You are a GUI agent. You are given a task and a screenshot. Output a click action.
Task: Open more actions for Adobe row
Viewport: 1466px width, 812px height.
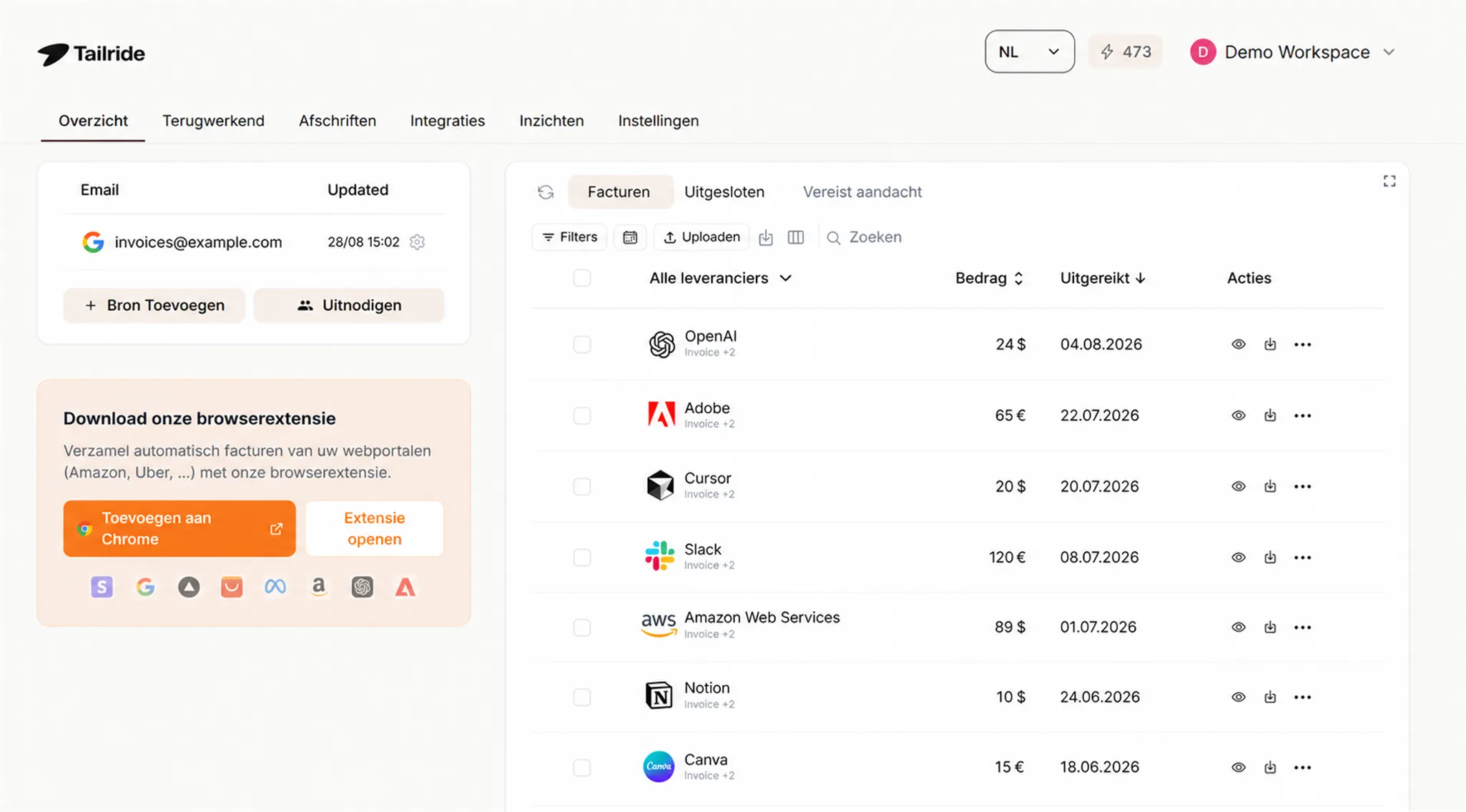tap(1303, 415)
